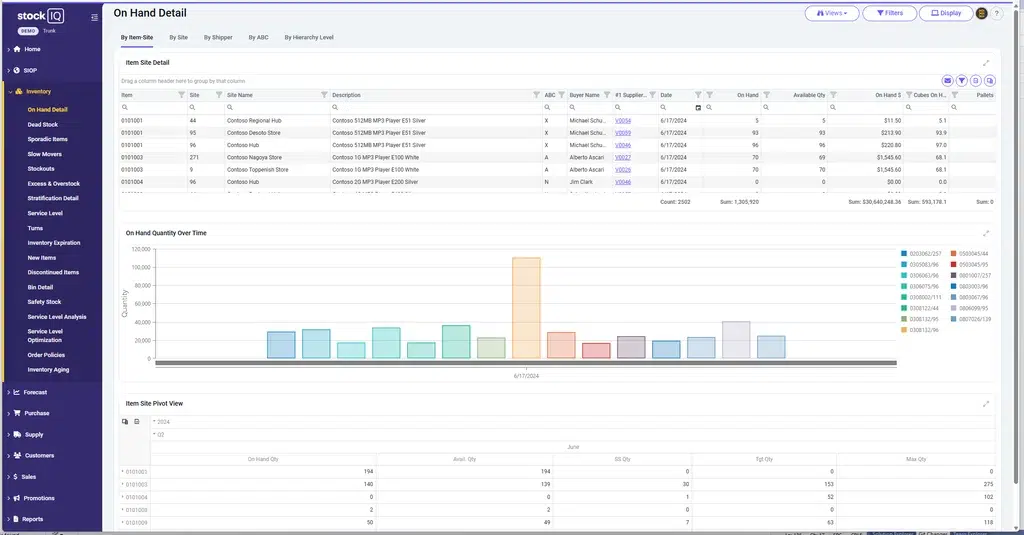Viewport: 1024px width, 535px height.
Task: Switch to the By Site tab
Action: (178, 37)
